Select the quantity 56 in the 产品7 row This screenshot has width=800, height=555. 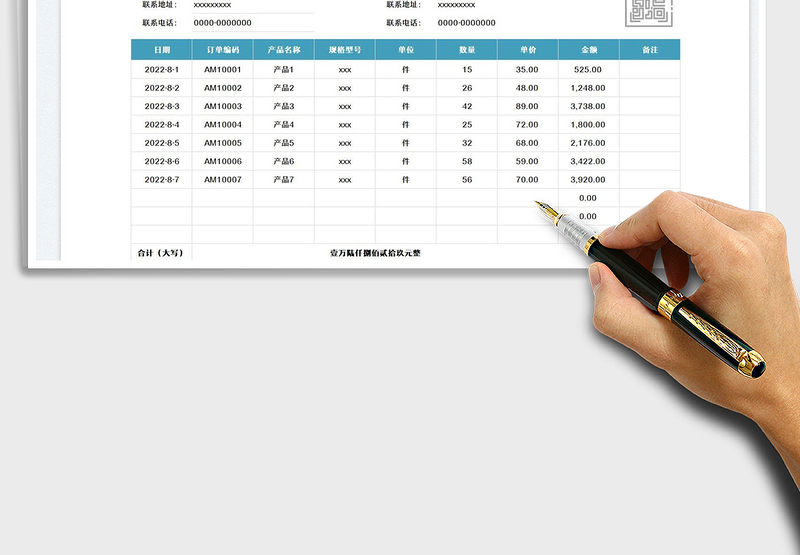pyautogui.click(x=467, y=180)
